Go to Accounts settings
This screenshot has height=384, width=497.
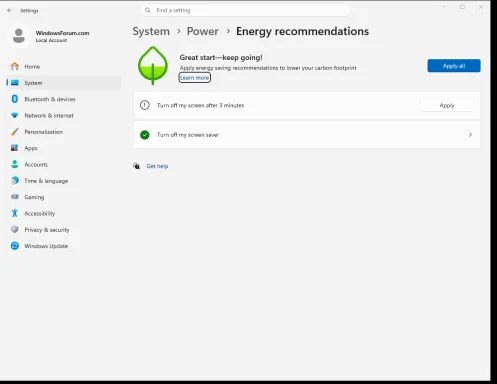pos(63,164)
